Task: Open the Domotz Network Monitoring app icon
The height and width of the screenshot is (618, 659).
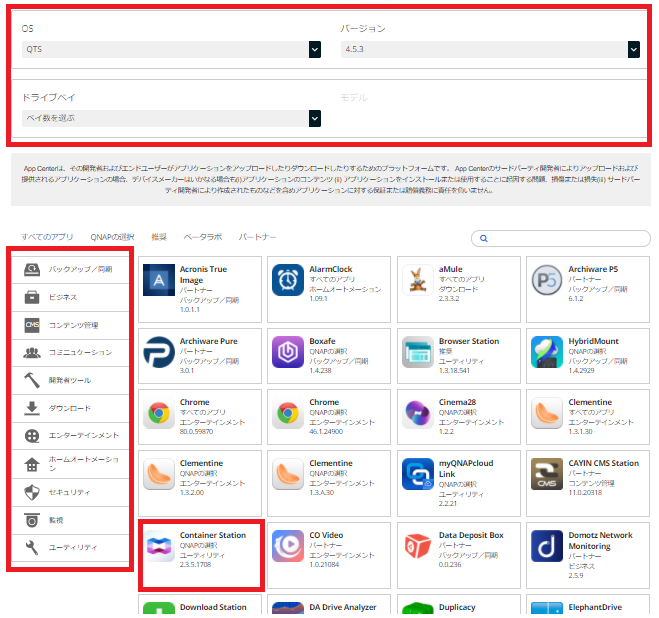Action: click(547, 546)
